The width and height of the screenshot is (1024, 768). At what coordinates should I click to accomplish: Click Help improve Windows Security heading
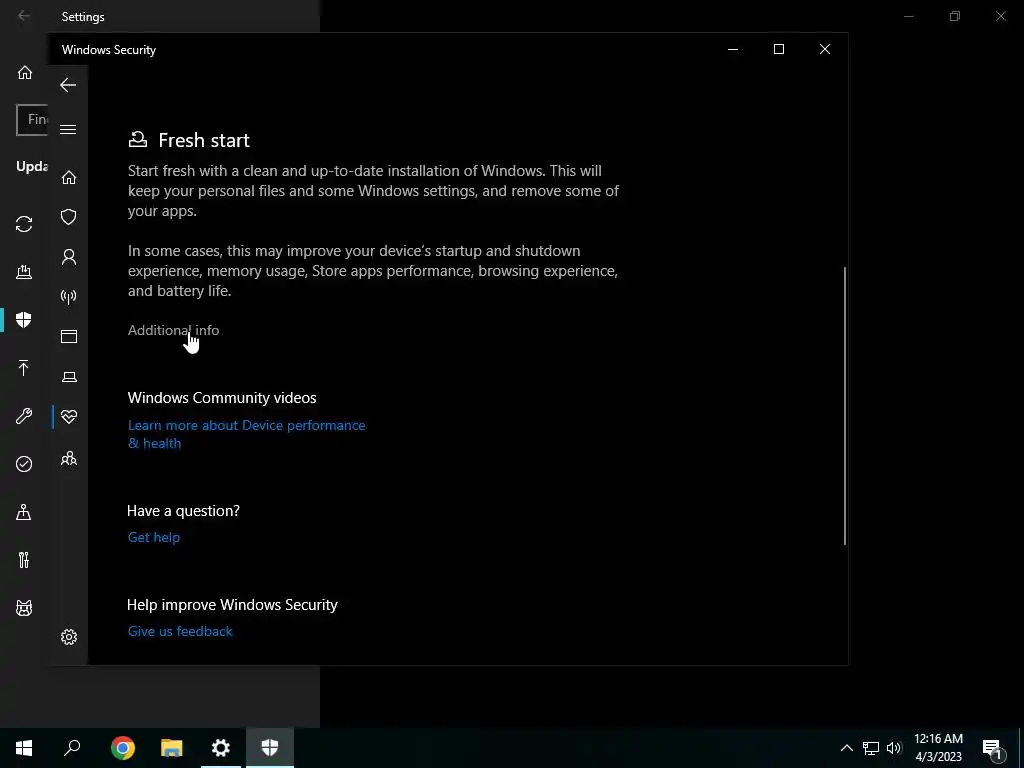(232, 605)
